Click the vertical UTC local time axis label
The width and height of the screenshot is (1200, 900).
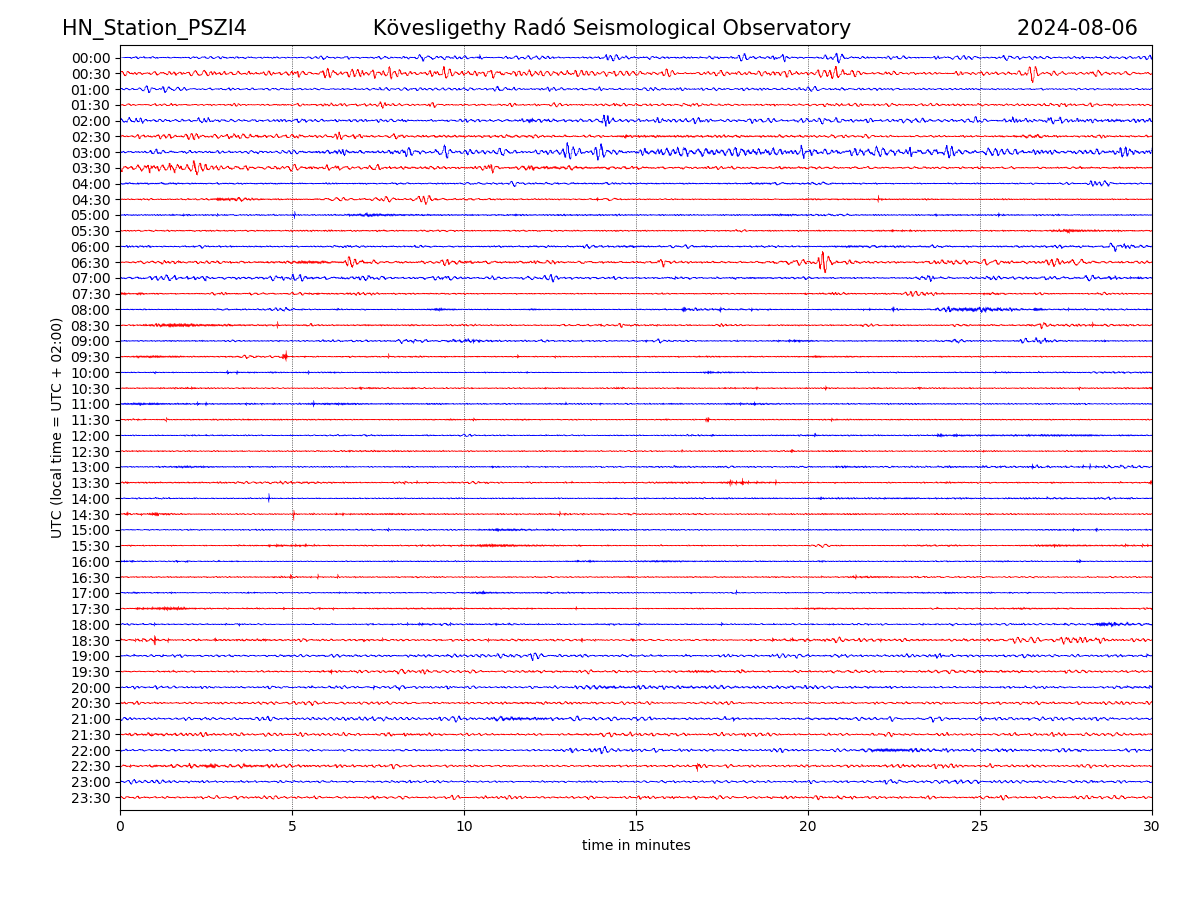pos(58,427)
